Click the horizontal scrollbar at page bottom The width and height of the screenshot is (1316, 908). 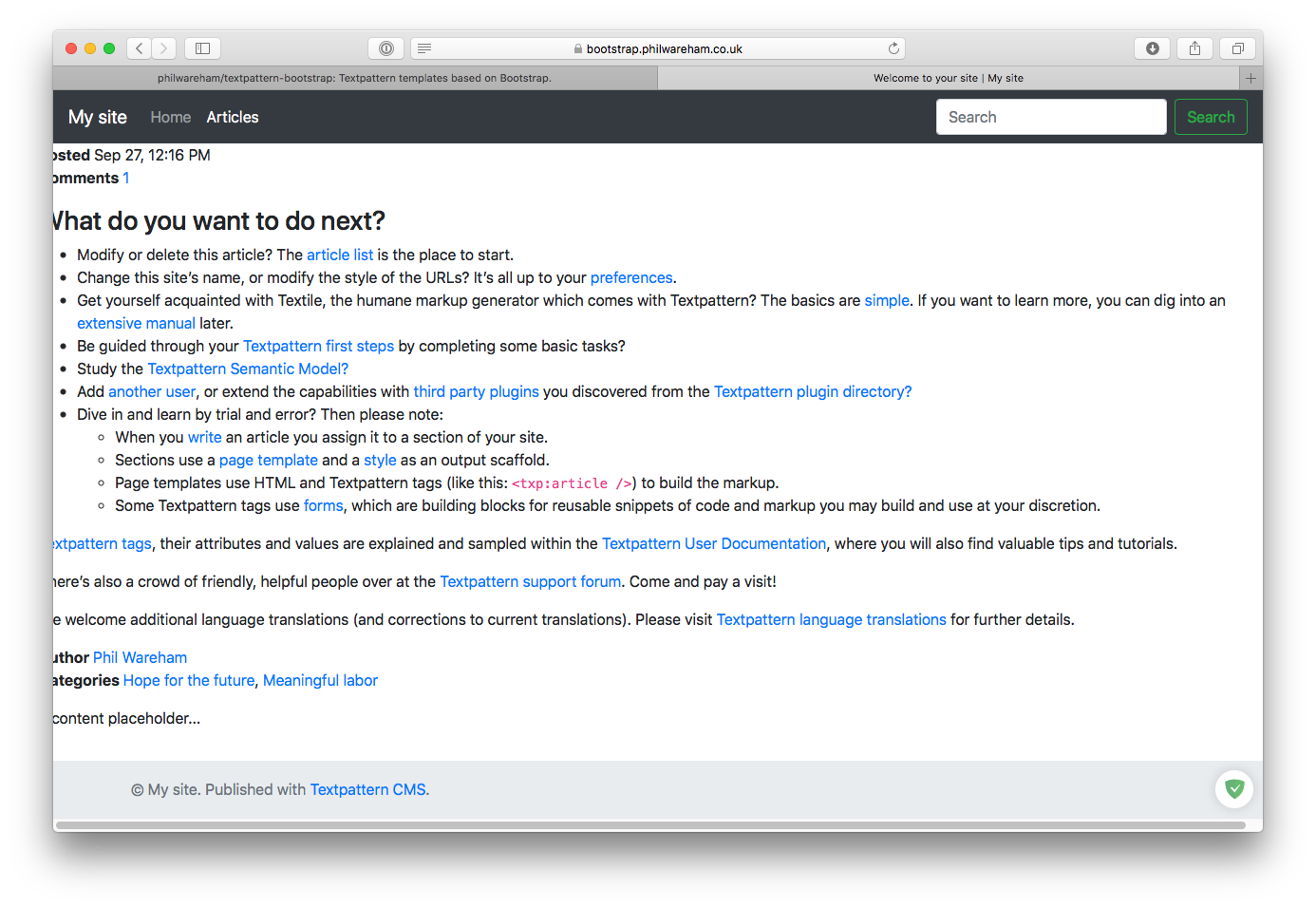click(650, 825)
